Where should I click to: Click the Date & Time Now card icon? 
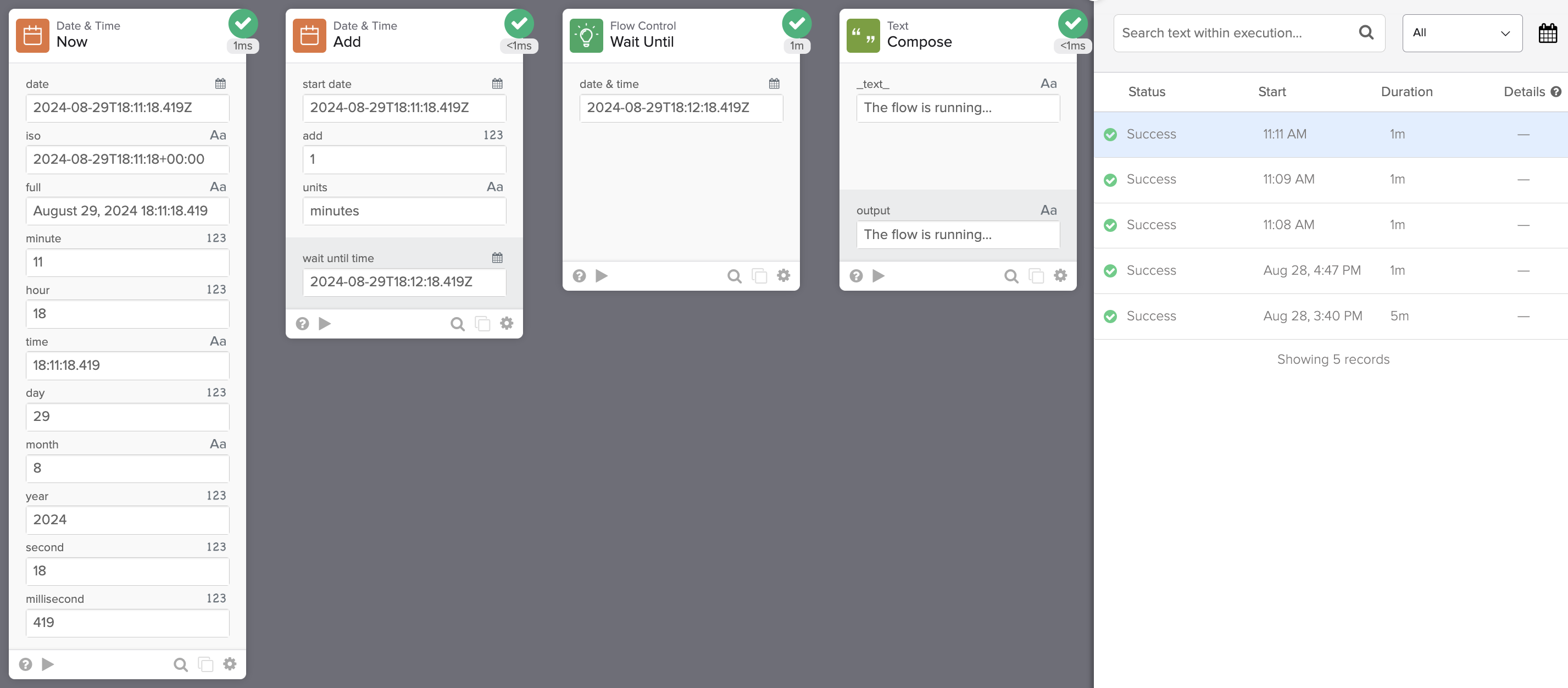32,35
